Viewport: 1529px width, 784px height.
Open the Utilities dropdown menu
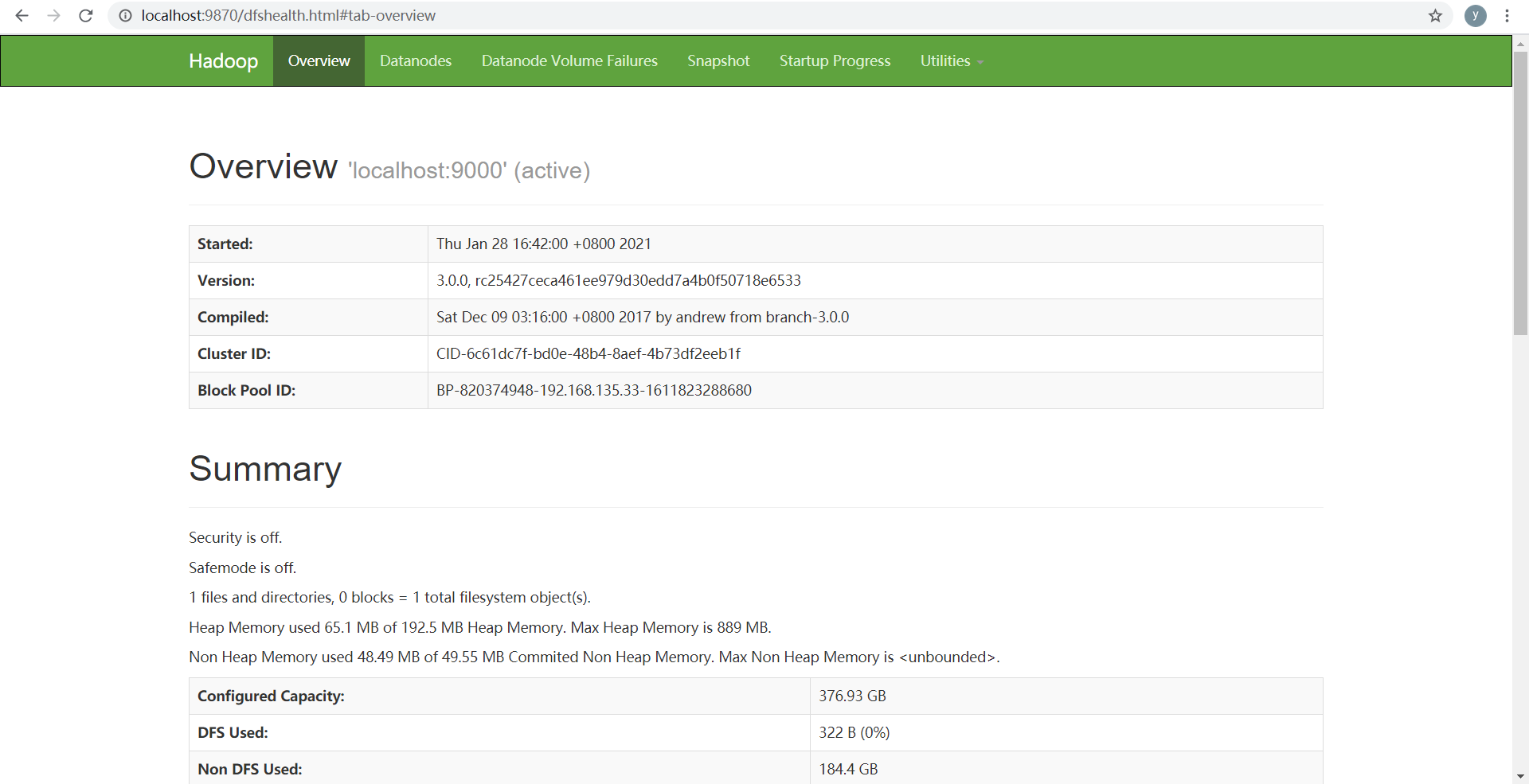[945, 60]
